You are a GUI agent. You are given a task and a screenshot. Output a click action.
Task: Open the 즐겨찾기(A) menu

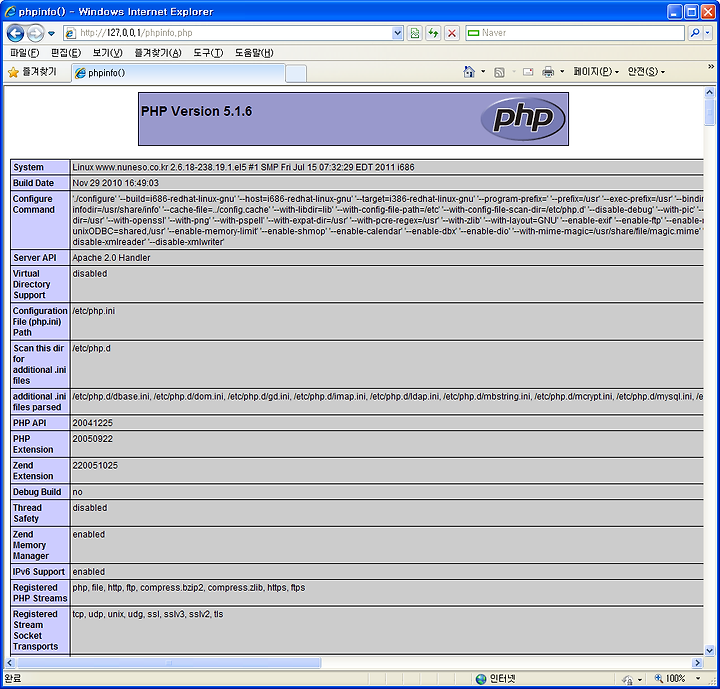[x=158, y=53]
